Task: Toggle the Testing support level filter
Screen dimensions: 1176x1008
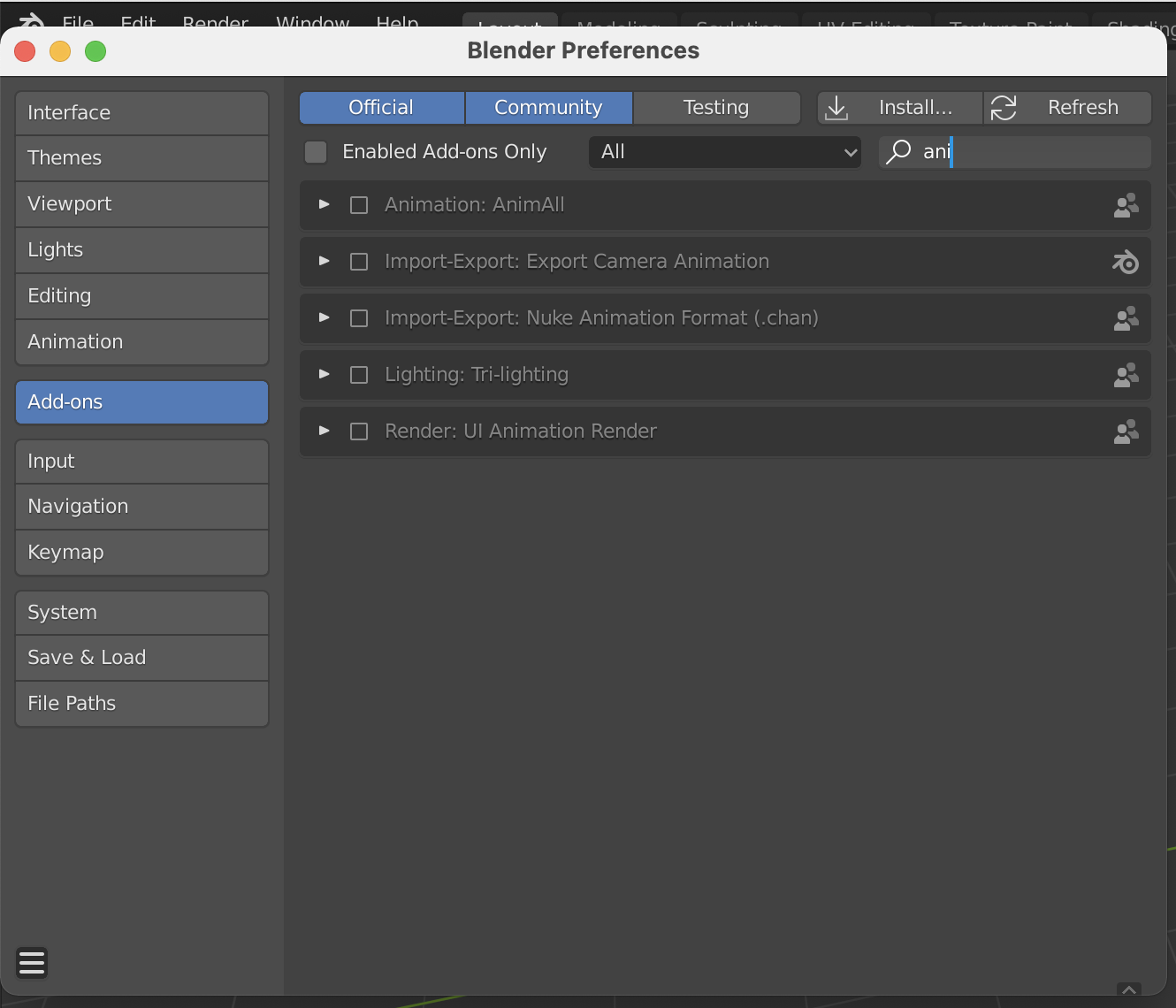Action: click(716, 108)
